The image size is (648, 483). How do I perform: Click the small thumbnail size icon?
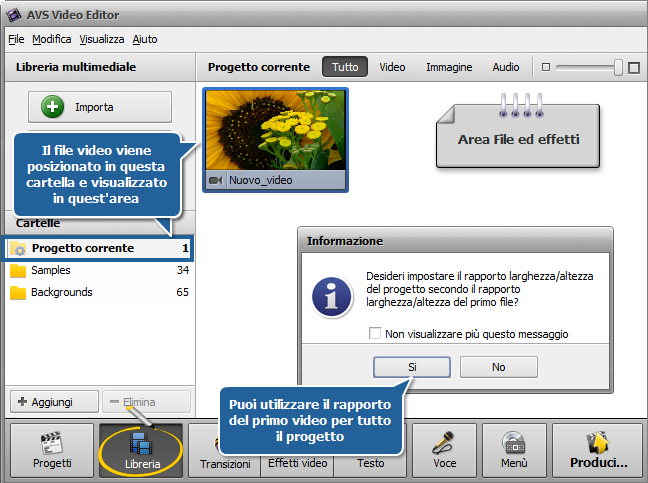546,67
